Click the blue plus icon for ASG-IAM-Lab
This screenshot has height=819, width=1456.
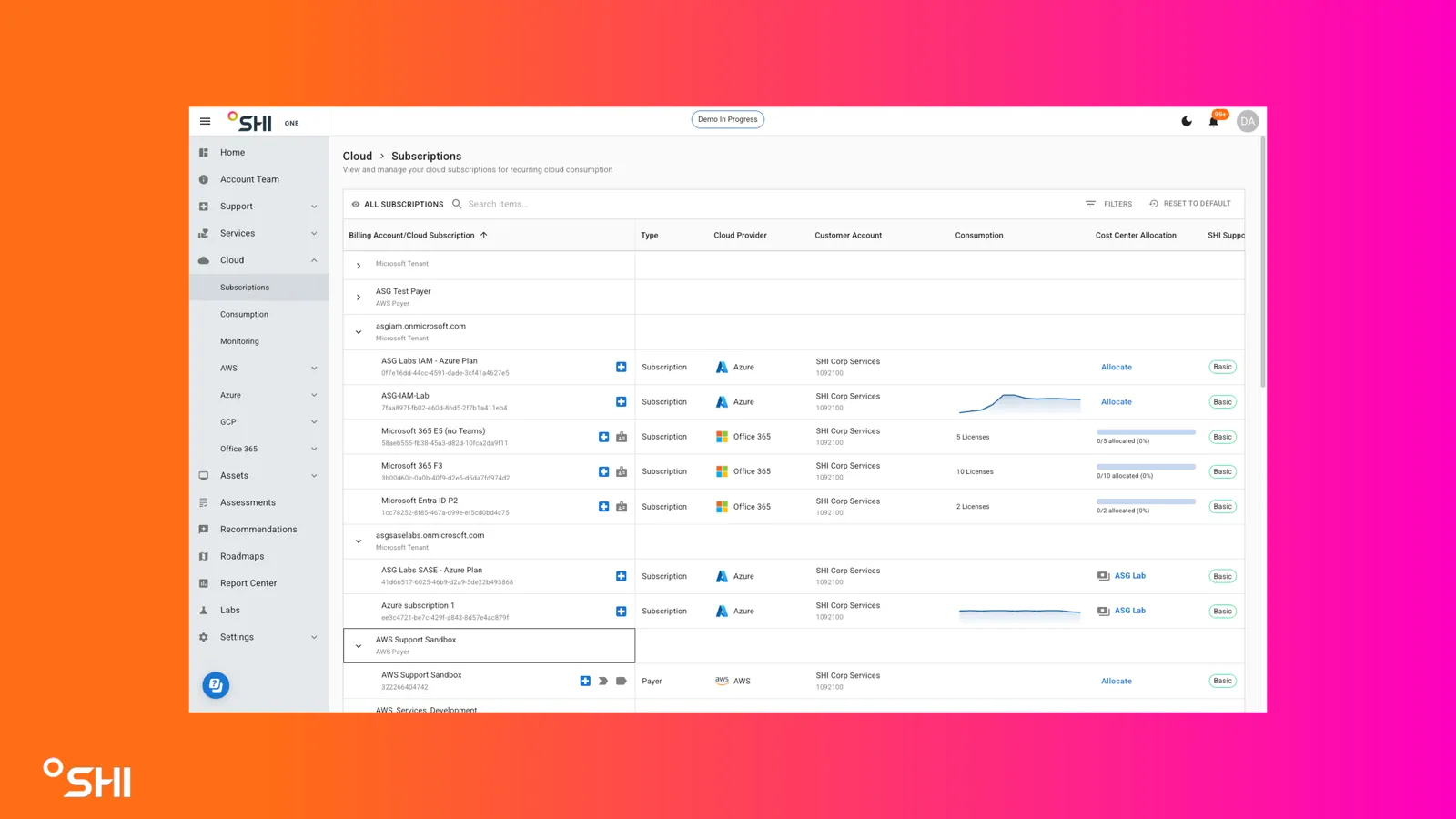tap(622, 402)
